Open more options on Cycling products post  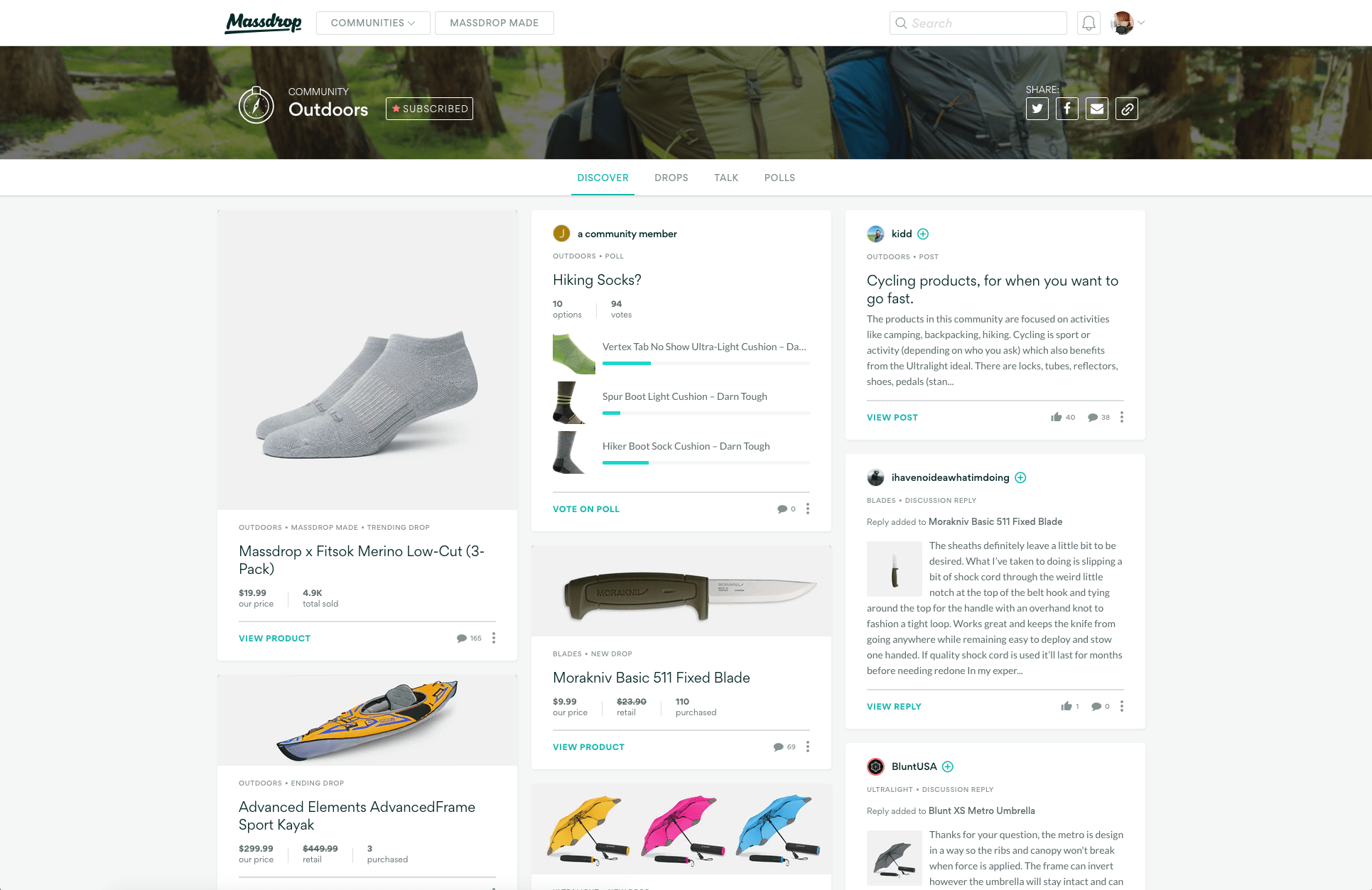1122,417
